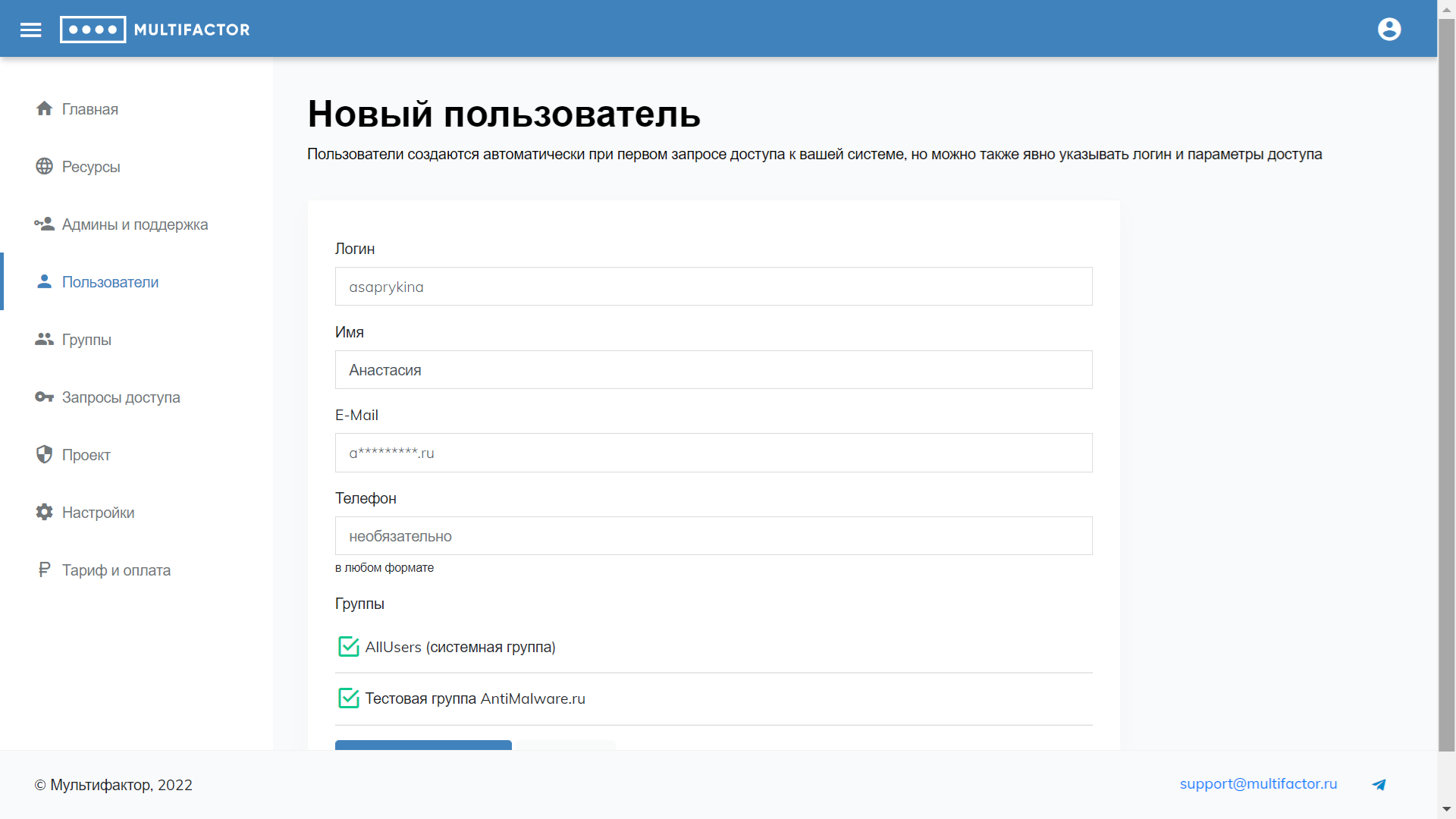The image size is (1456, 819).
Task: Click the gear icon beside Настройки
Action: (x=44, y=512)
